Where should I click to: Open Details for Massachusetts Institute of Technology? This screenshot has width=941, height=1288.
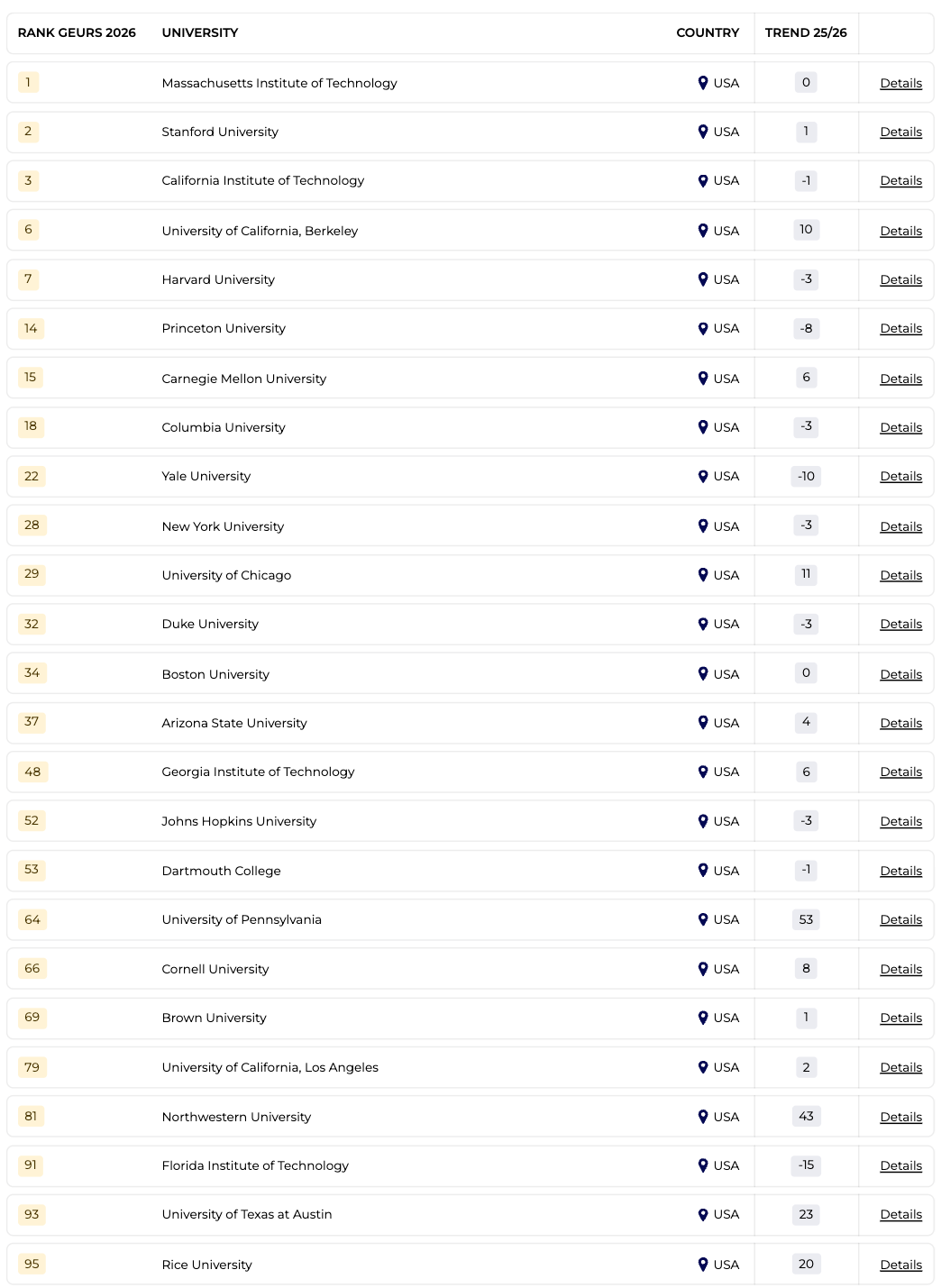[900, 83]
